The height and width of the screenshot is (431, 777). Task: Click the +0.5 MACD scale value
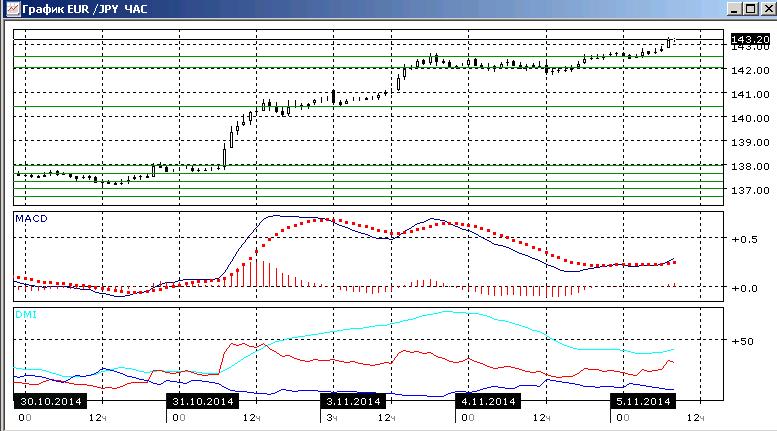point(745,239)
